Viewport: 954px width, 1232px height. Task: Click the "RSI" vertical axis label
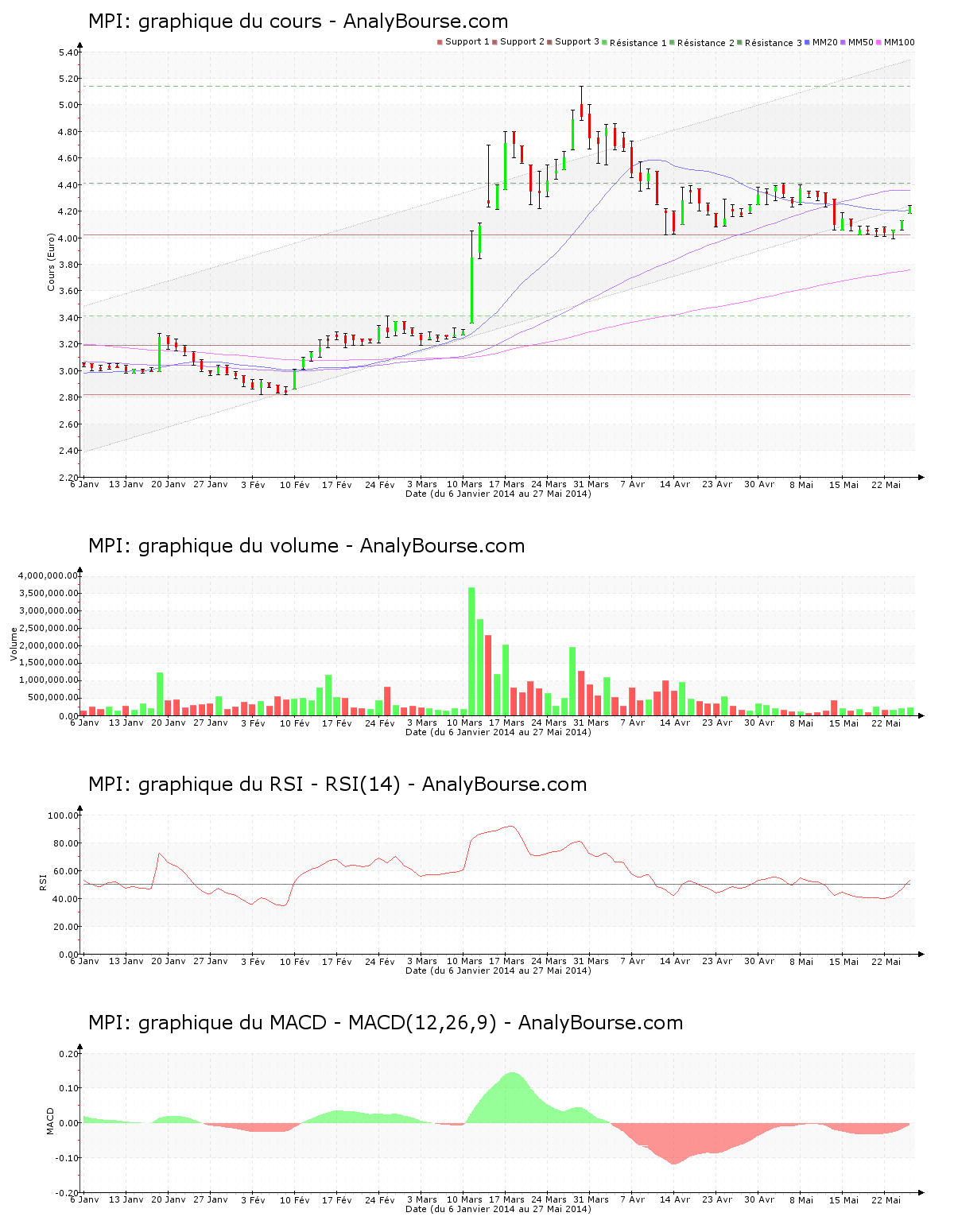click(43, 881)
